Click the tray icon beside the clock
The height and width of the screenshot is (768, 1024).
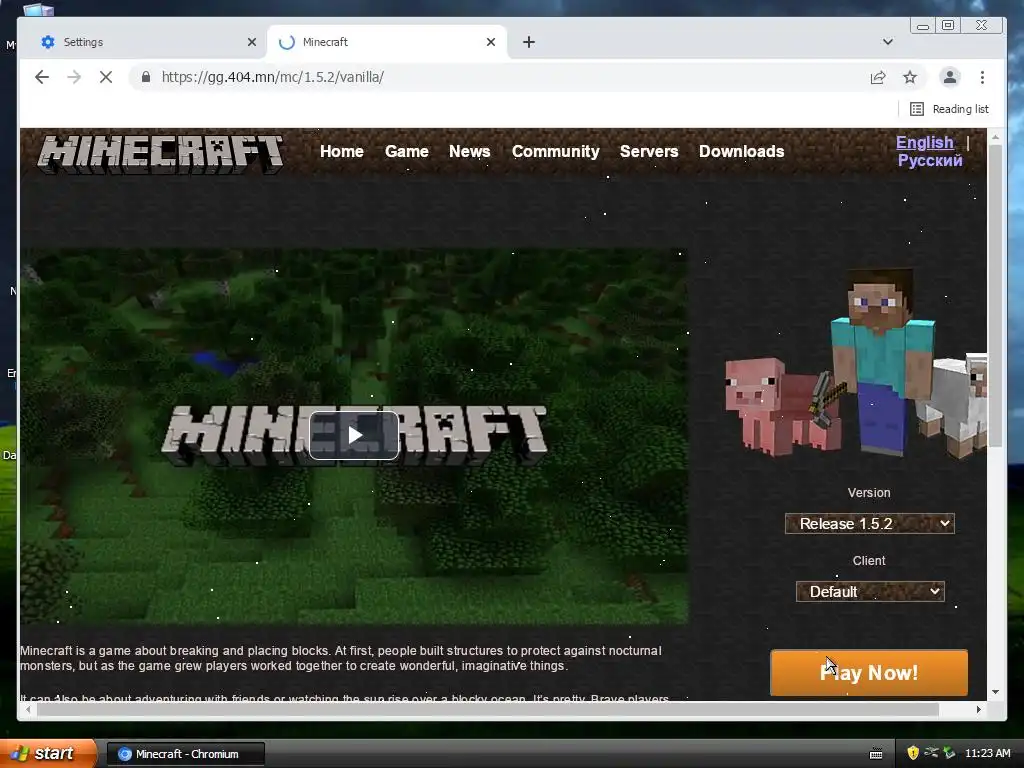point(950,753)
